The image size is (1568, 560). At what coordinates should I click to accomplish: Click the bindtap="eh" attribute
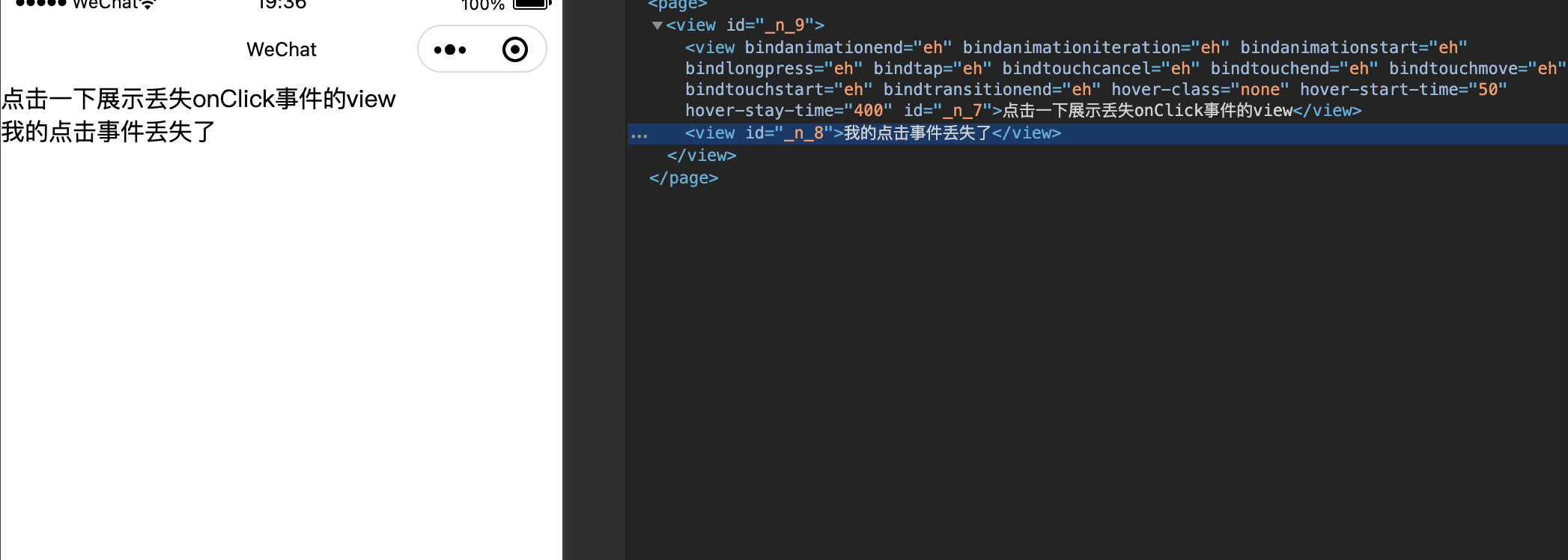point(932,69)
